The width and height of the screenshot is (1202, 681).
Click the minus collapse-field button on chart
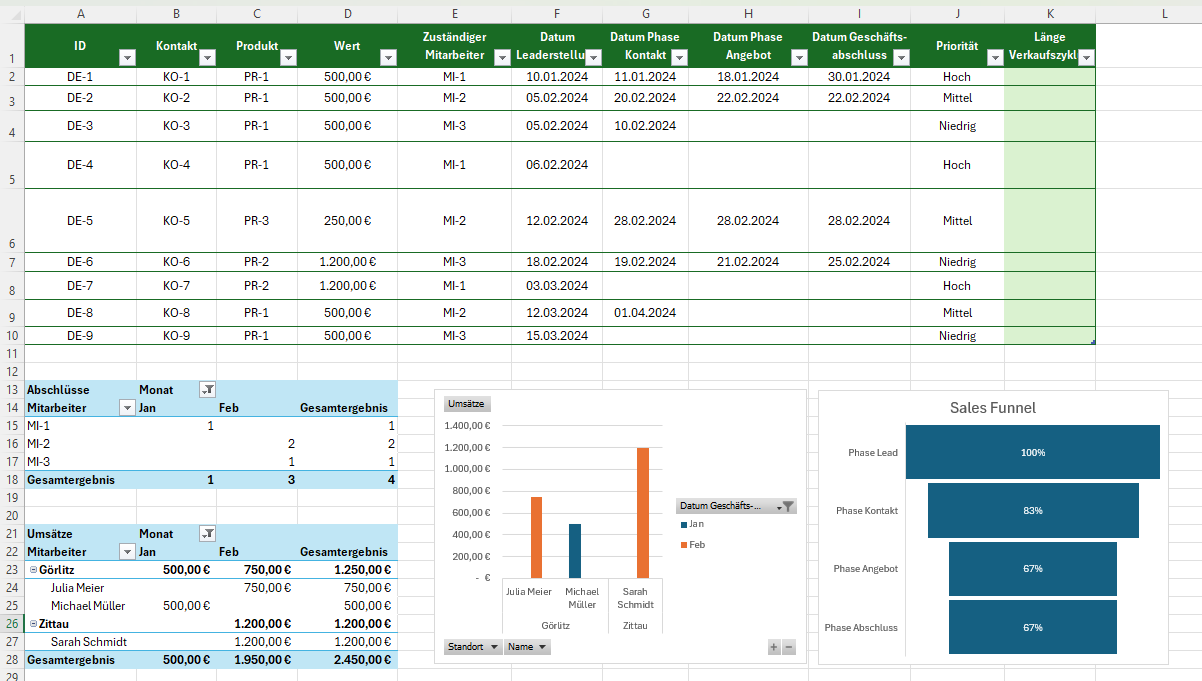point(789,647)
